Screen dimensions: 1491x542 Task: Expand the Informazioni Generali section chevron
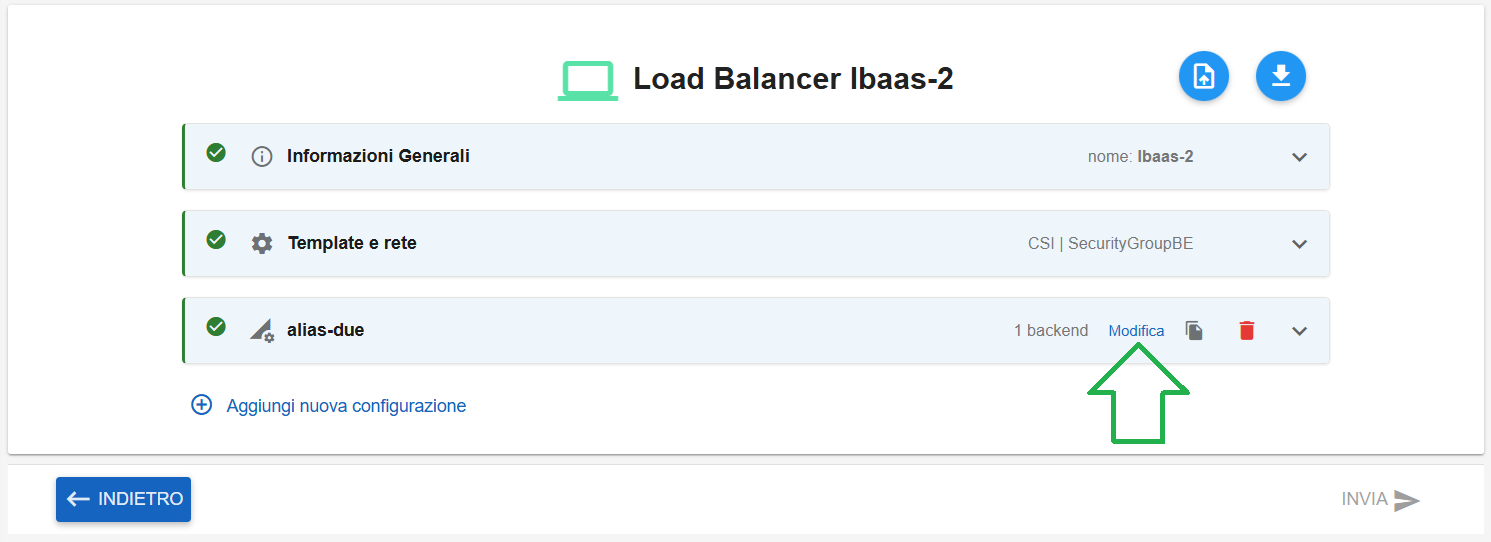[1299, 157]
